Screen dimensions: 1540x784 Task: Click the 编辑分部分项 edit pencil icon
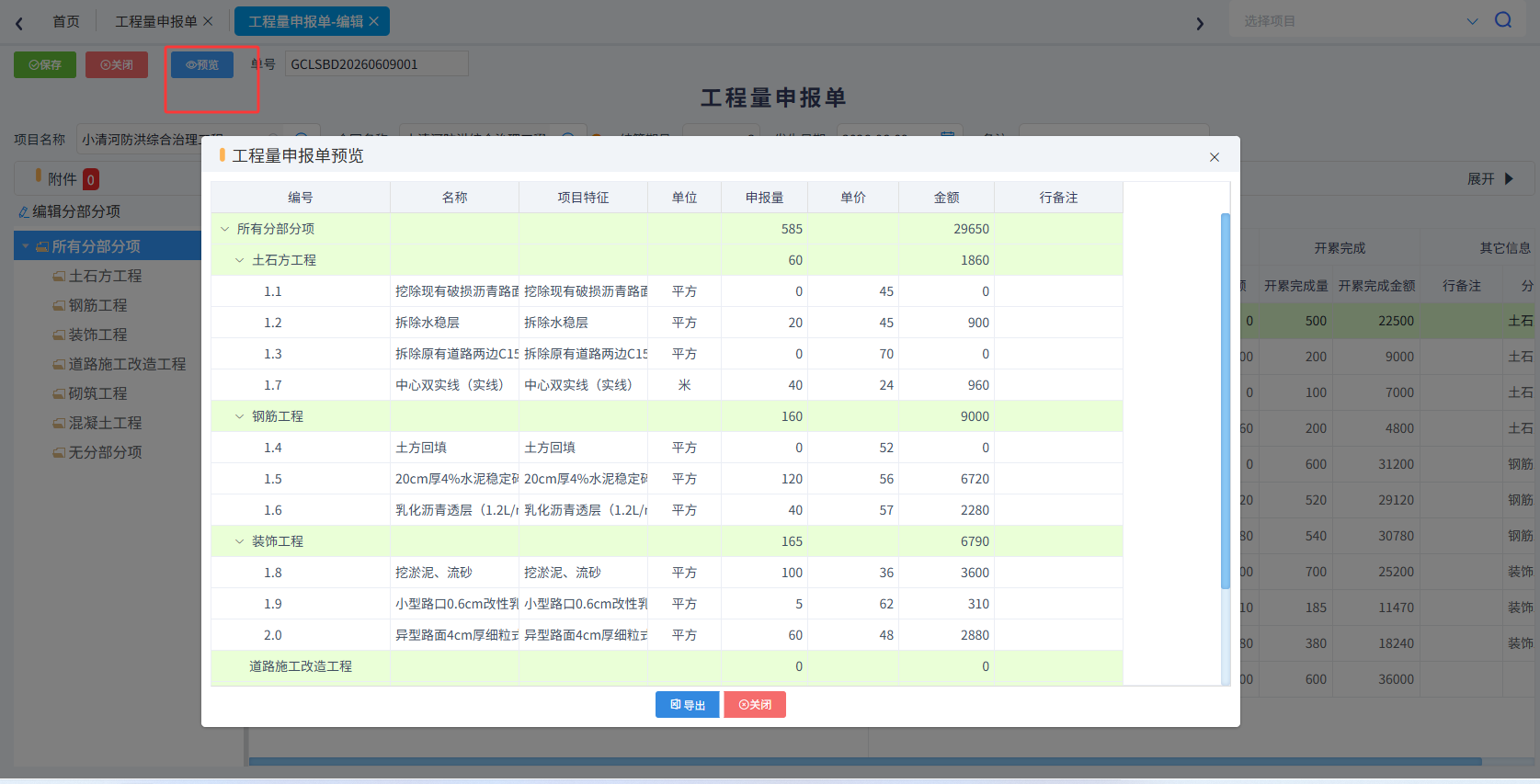point(24,211)
